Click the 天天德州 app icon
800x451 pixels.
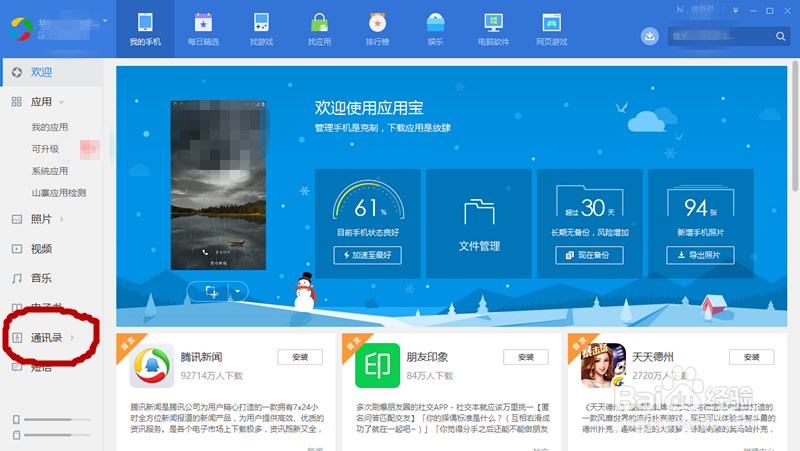(604, 366)
